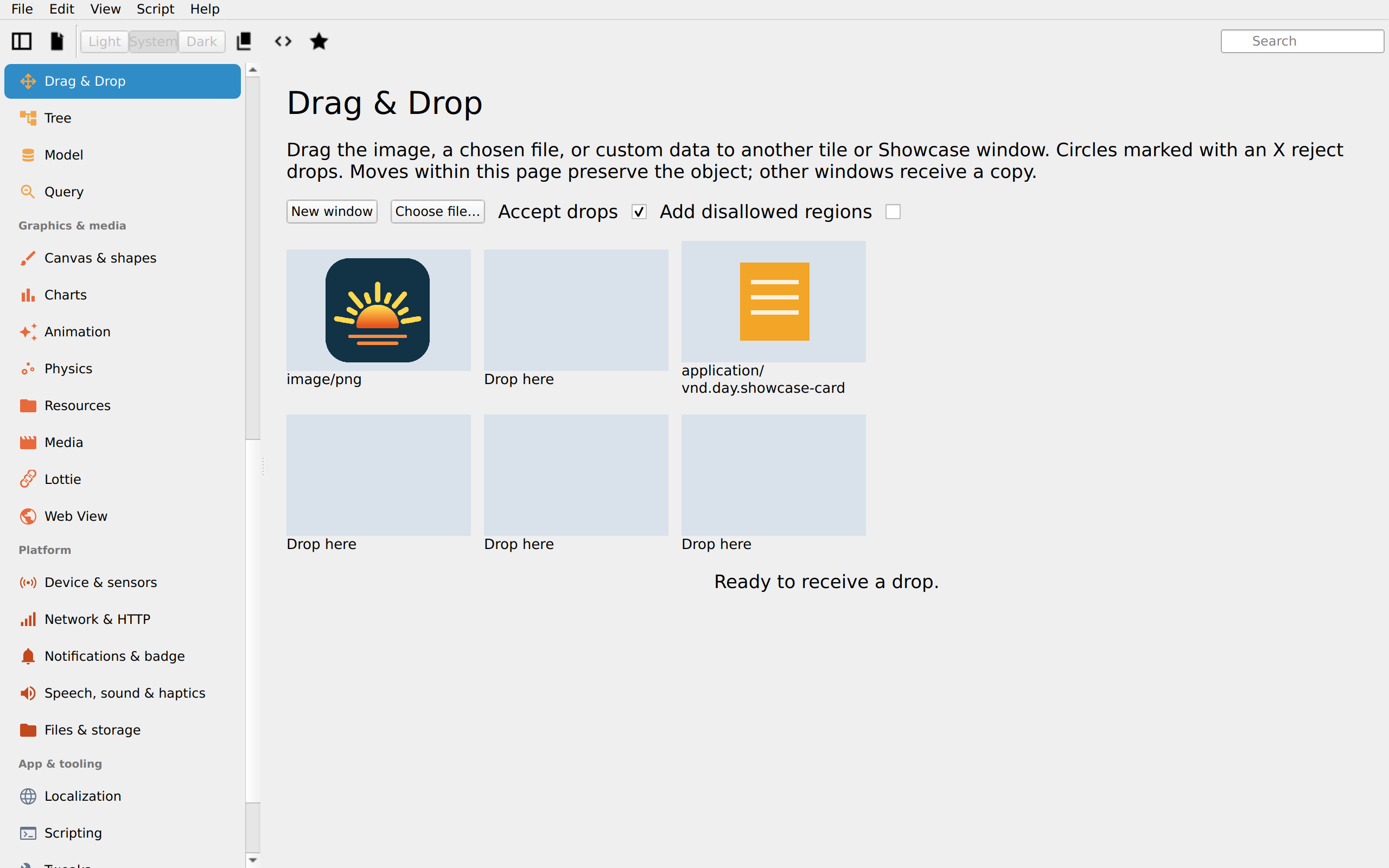The image size is (1389, 868).
Task: Open Files & storage page
Action: click(x=122, y=730)
